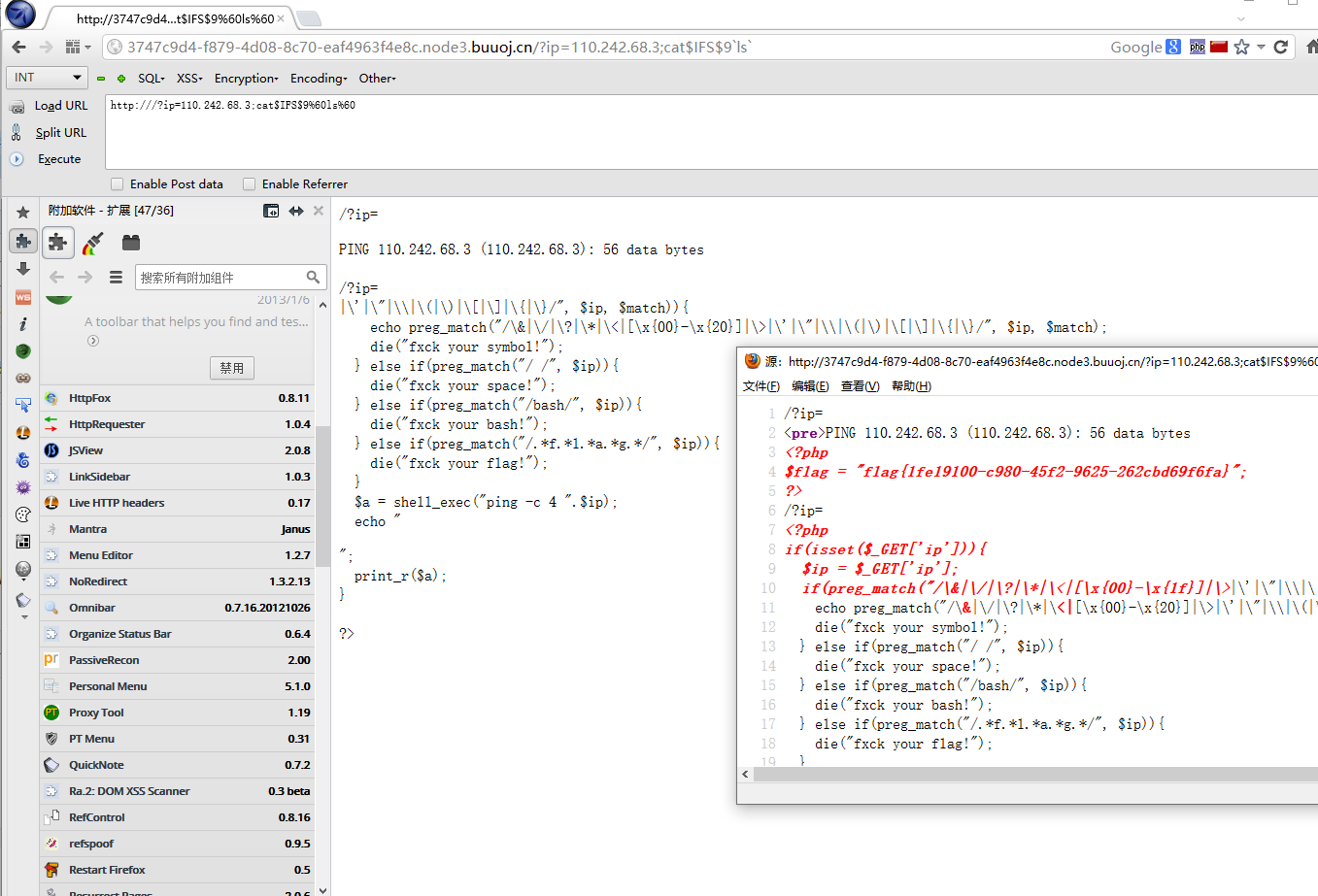Select the NoRedirect extension row

pyautogui.click(x=178, y=581)
